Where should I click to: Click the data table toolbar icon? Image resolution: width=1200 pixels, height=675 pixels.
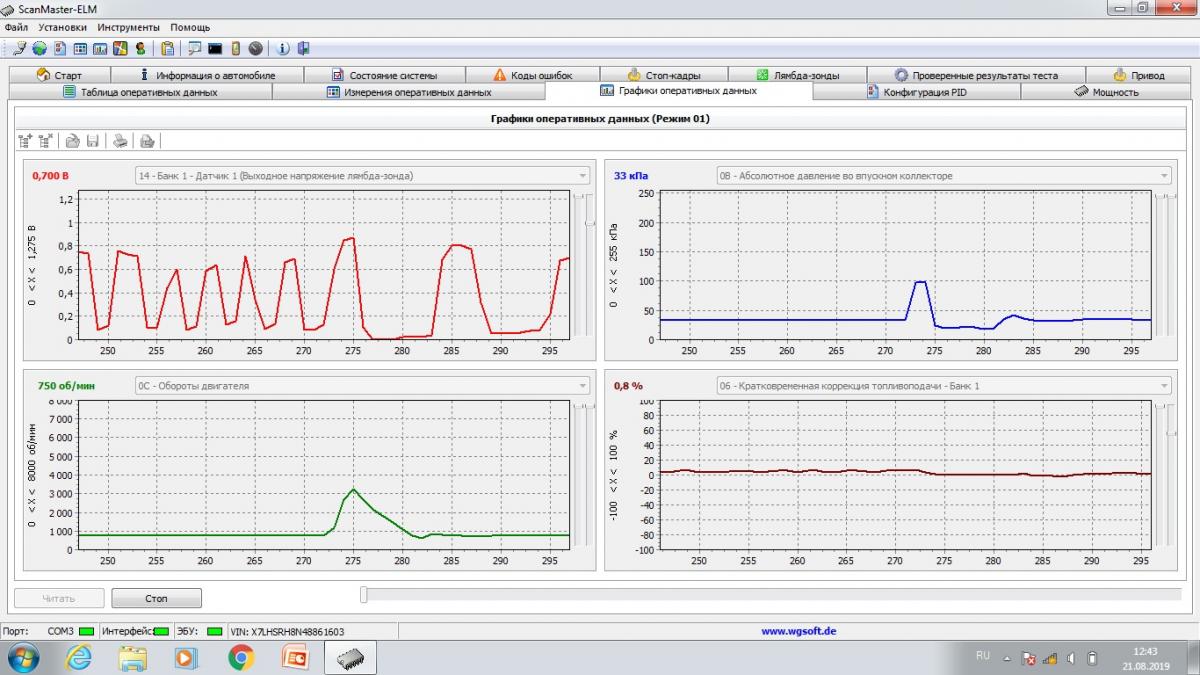click(80, 48)
